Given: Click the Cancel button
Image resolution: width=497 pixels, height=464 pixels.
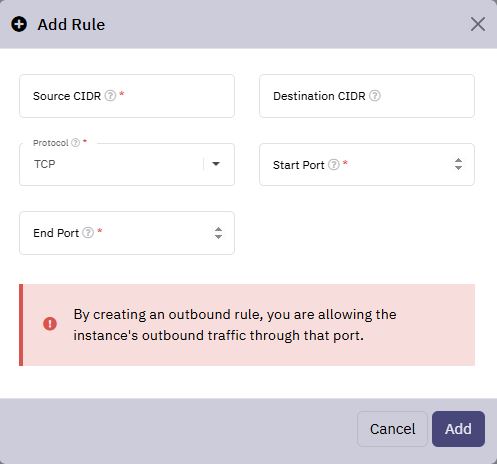Looking at the screenshot, I should [392, 429].
